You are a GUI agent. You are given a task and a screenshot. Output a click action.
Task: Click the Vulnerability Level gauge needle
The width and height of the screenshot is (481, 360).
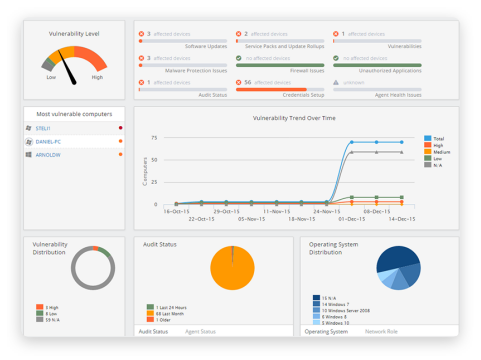point(67,67)
